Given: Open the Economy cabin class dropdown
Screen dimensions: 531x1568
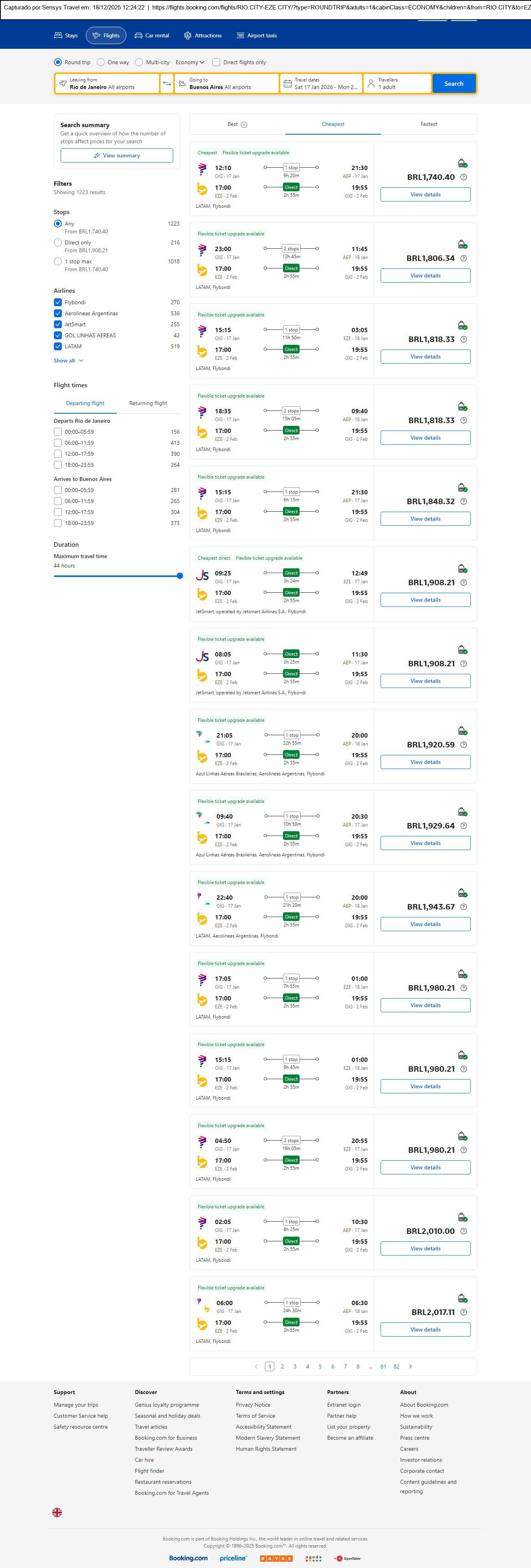Looking at the screenshot, I should click(x=190, y=62).
